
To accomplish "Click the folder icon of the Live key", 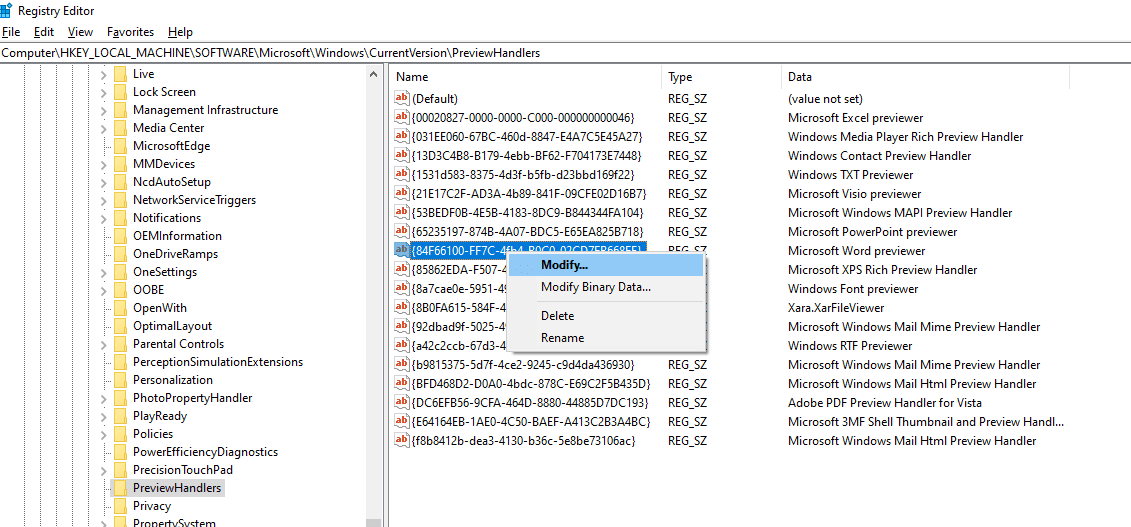I will (120, 74).
